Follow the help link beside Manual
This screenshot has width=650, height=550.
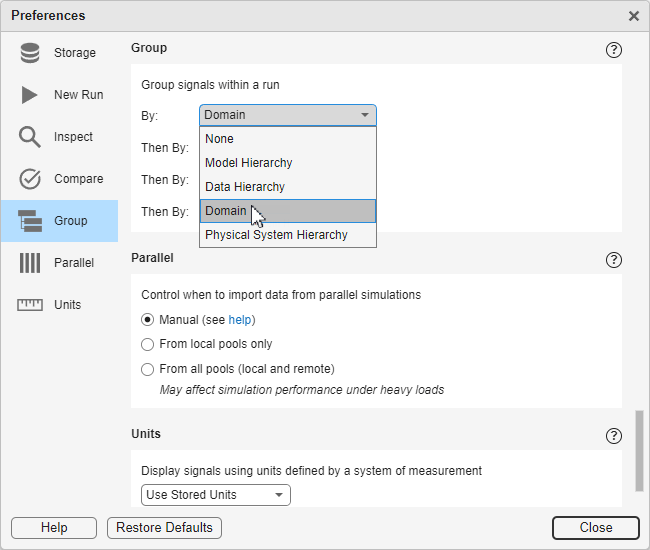click(240, 320)
